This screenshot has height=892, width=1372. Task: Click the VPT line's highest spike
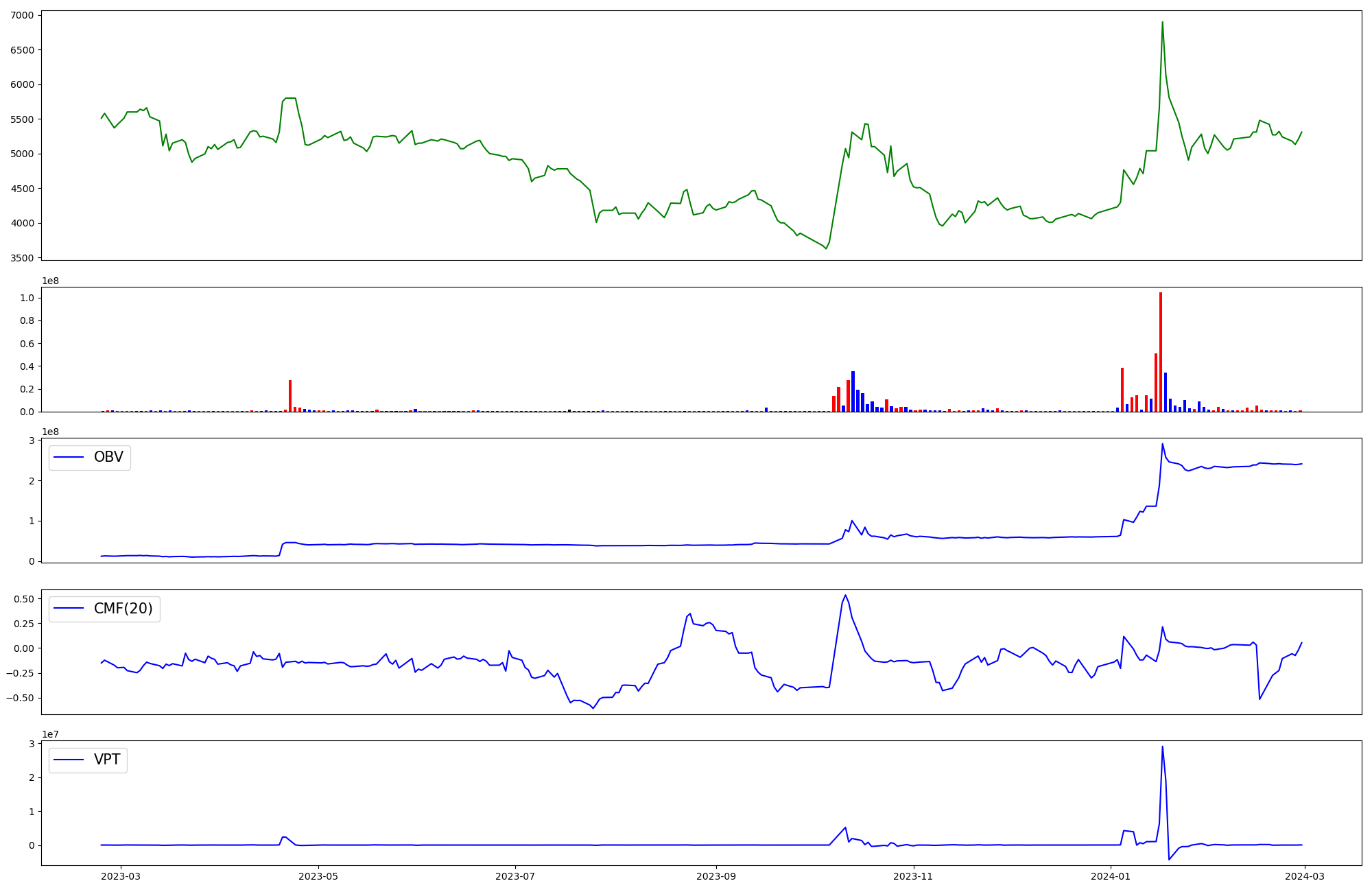click(1162, 747)
